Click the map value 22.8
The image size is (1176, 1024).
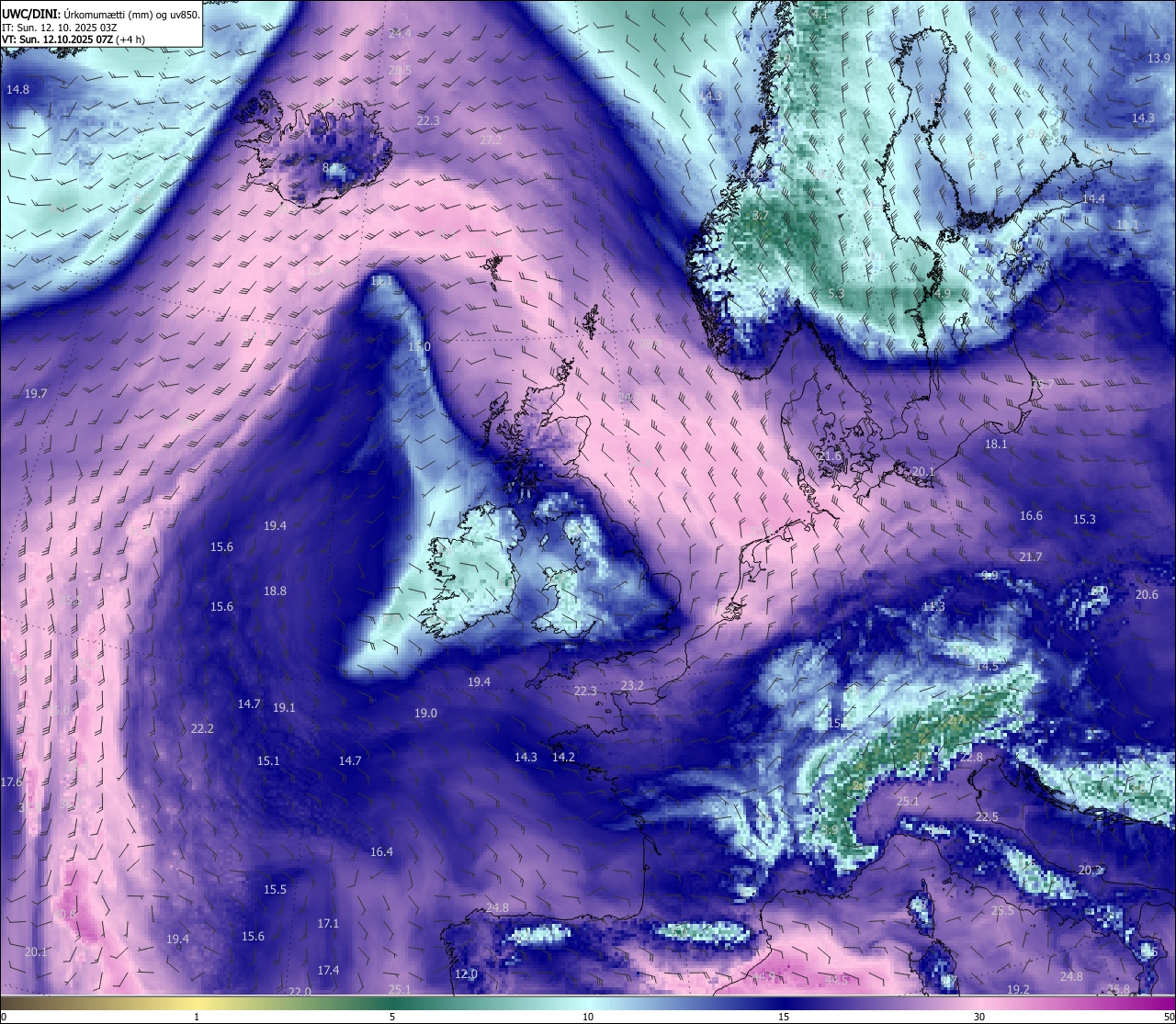(971, 759)
